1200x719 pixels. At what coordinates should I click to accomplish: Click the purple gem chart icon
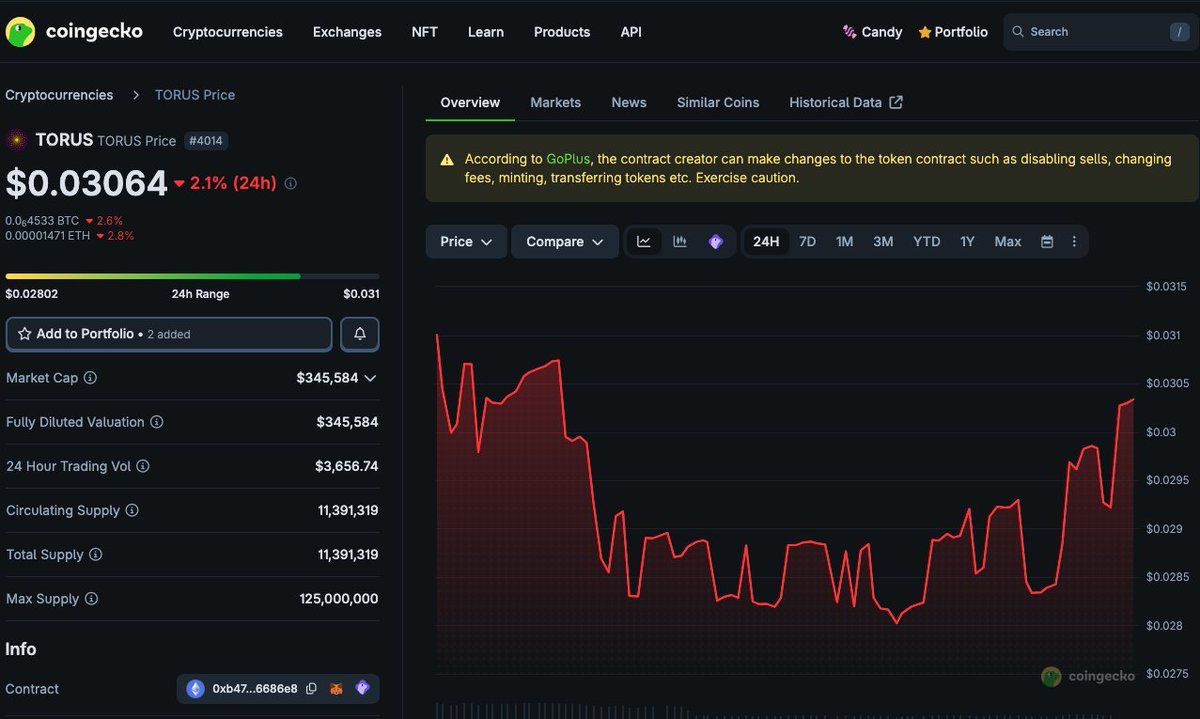pyautogui.click(x=715, y=242)
